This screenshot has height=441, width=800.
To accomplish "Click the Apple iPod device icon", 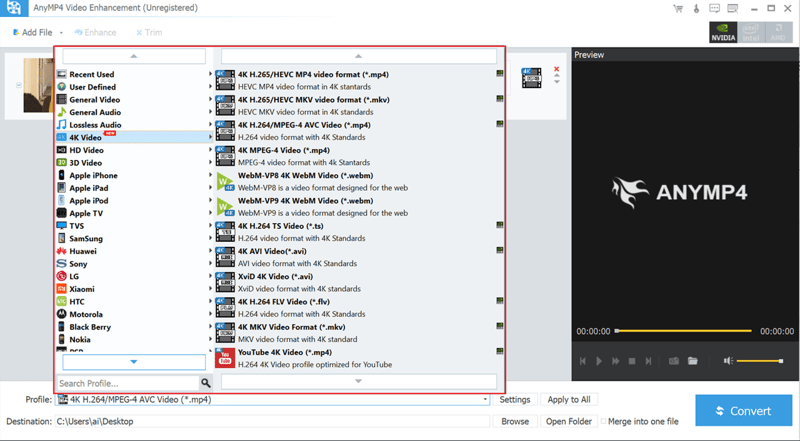I will click(x=61, y=200).
